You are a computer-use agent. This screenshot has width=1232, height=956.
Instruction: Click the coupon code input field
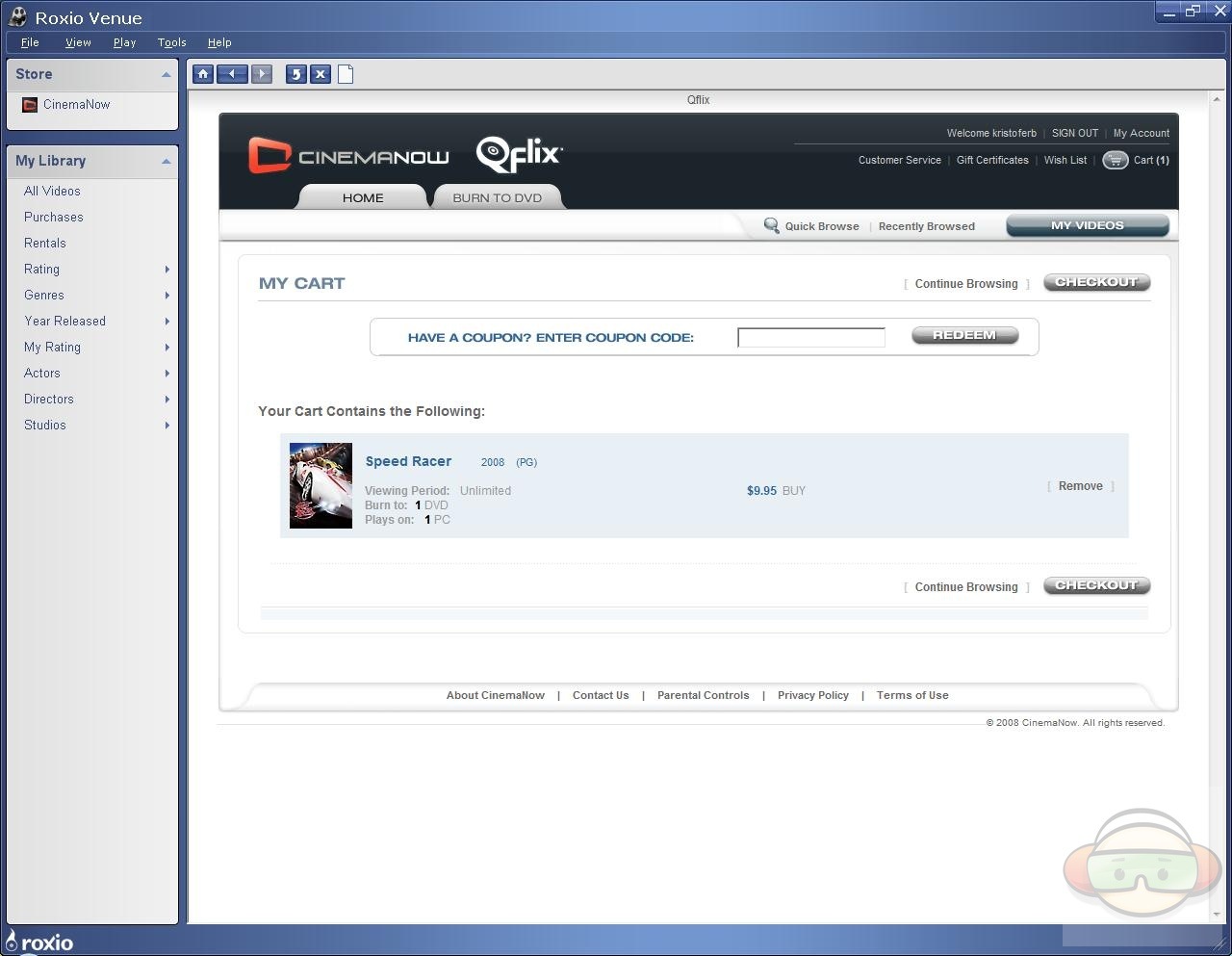click(810, 337)
